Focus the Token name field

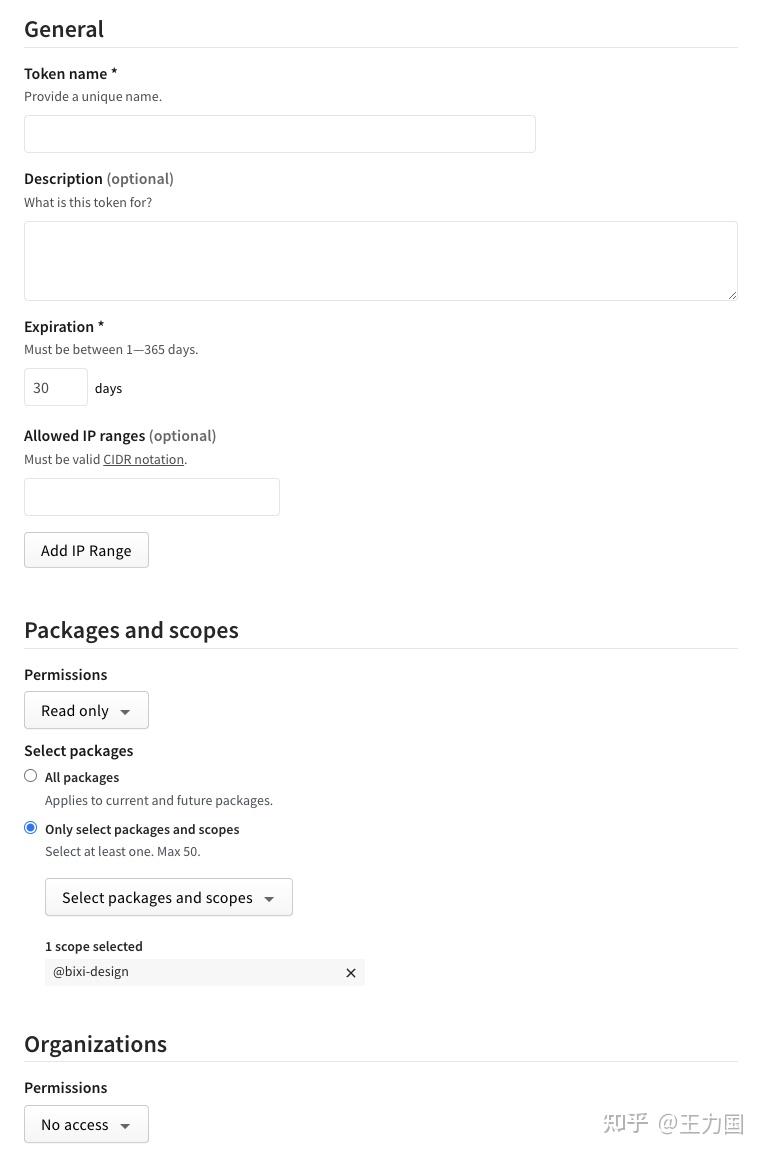279,134
